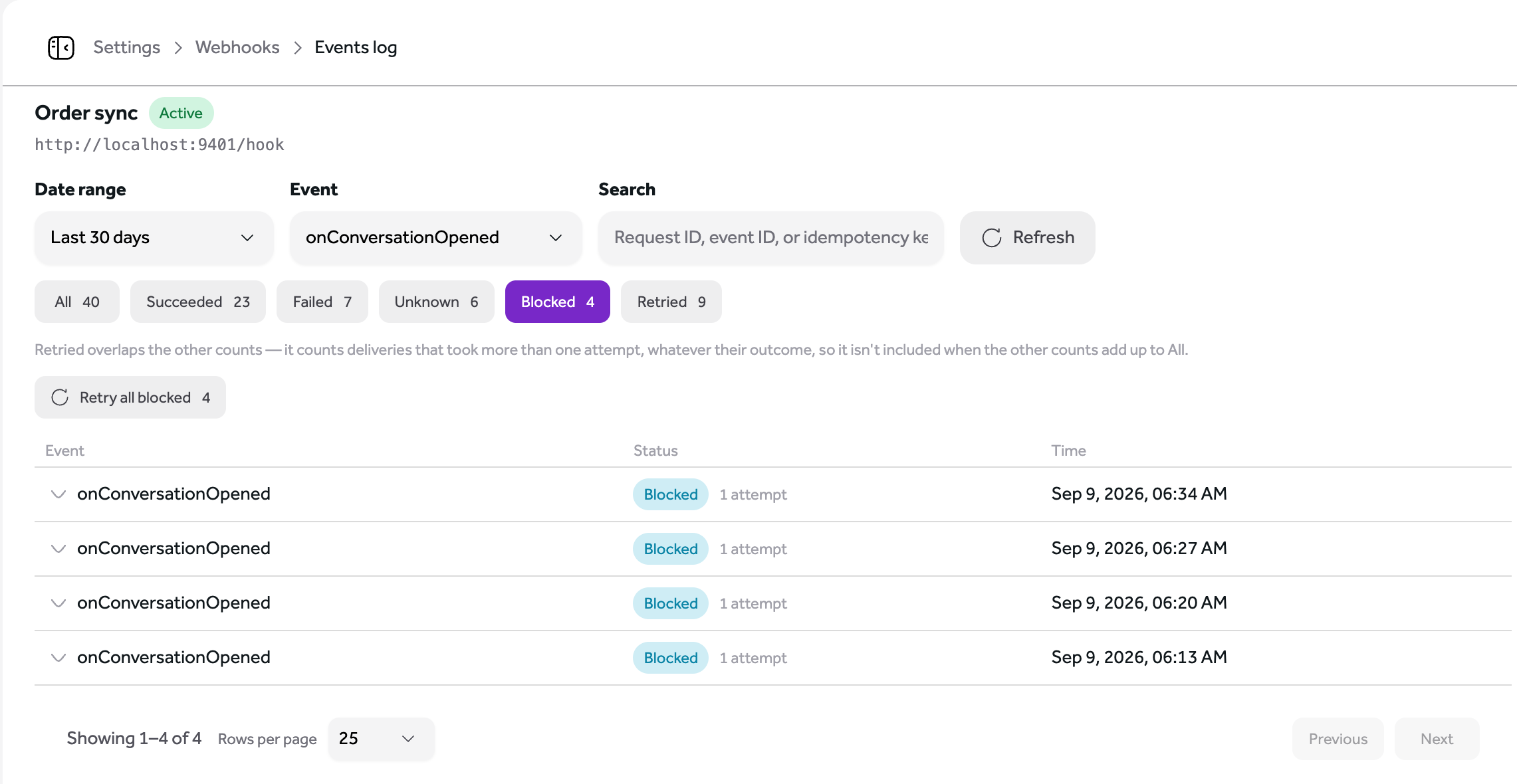Click the Order sync heading
The width and height of the screenshot is (1517, 784).
tap(86, 113)
